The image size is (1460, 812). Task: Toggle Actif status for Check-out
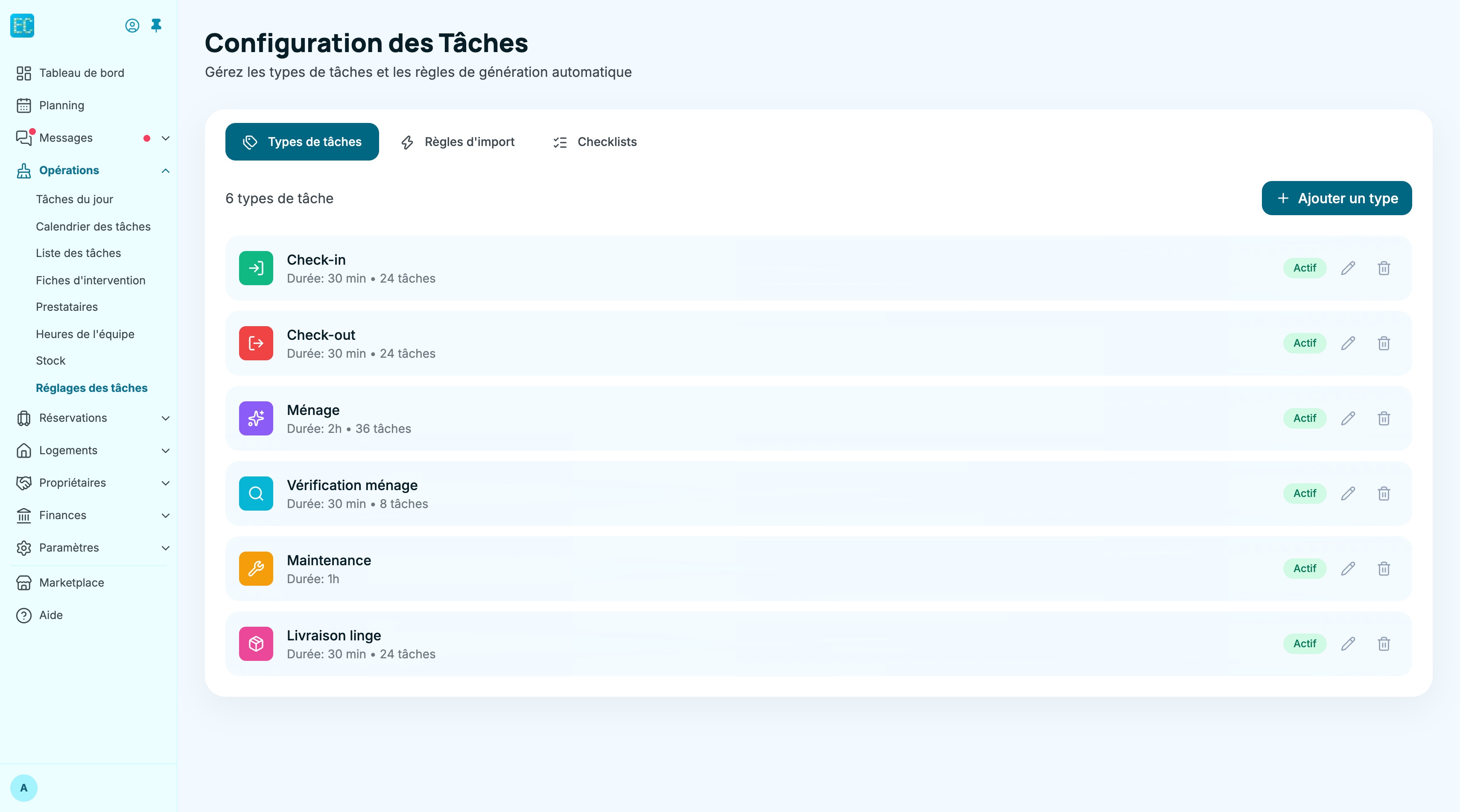point(1305,343)
